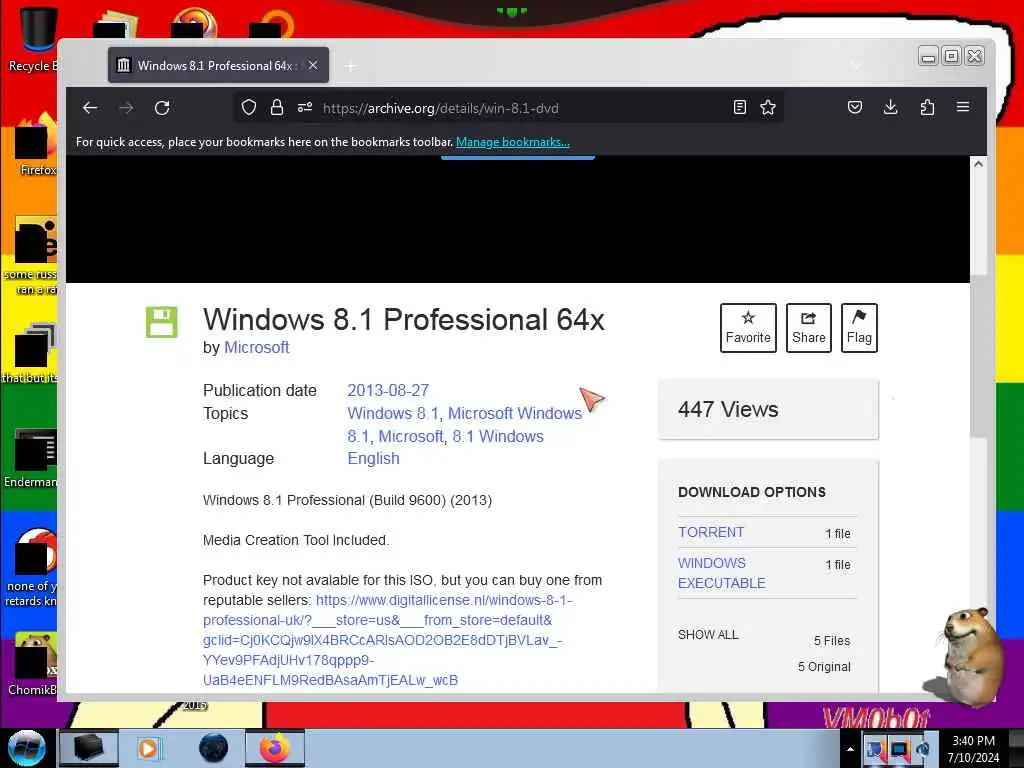The height and width of the screenshot is (768, 1024).
Task: Click the forward navigation arrow
Action: (x=126, y=108)
